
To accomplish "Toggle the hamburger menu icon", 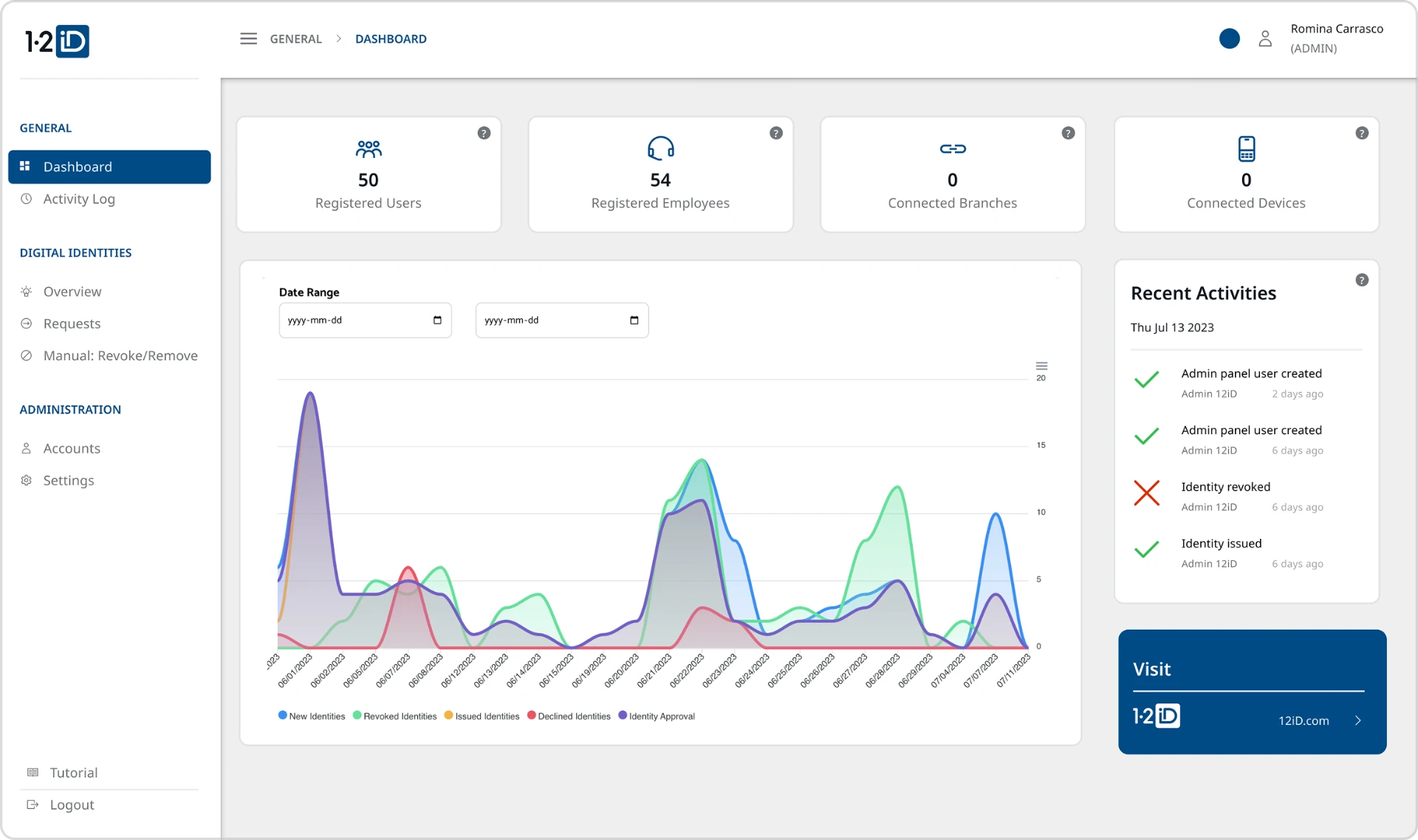I will pyautogui.click(x=248, y=38).
